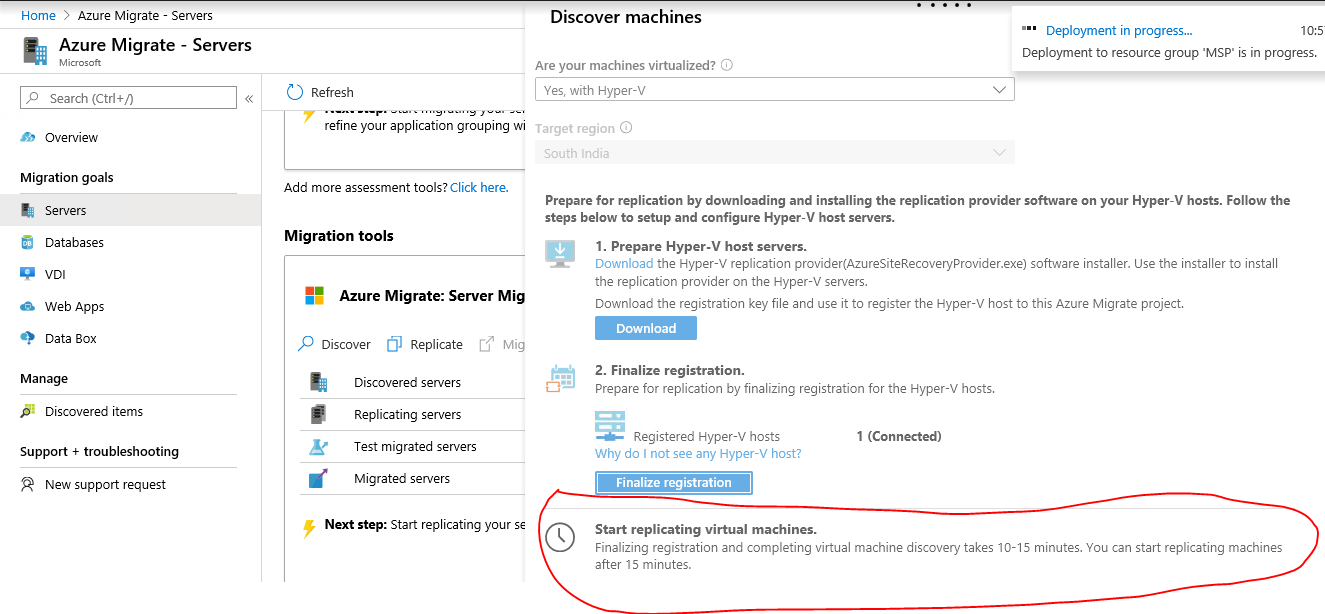This screenshot has width=1325, height=614.
Task: Click the 'Discovered servers' row text
Action: pyautogui.click(x=407, y=382)
